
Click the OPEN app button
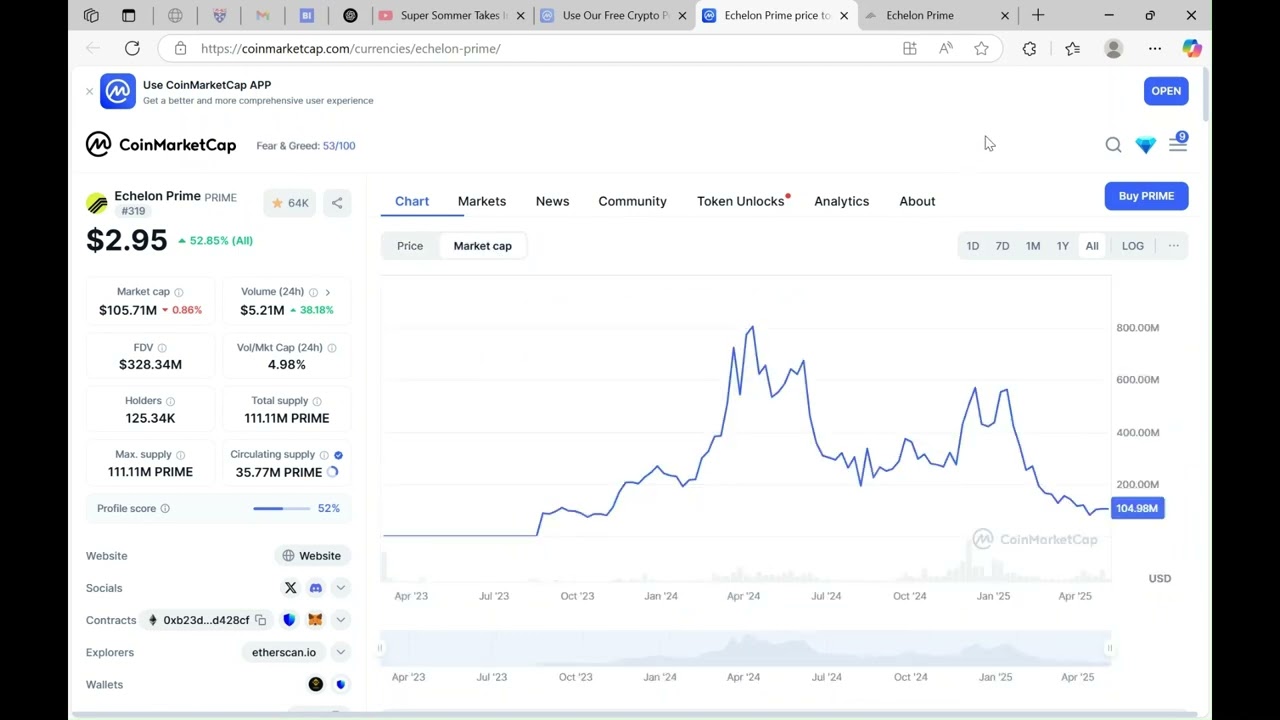click(1166, 91)
